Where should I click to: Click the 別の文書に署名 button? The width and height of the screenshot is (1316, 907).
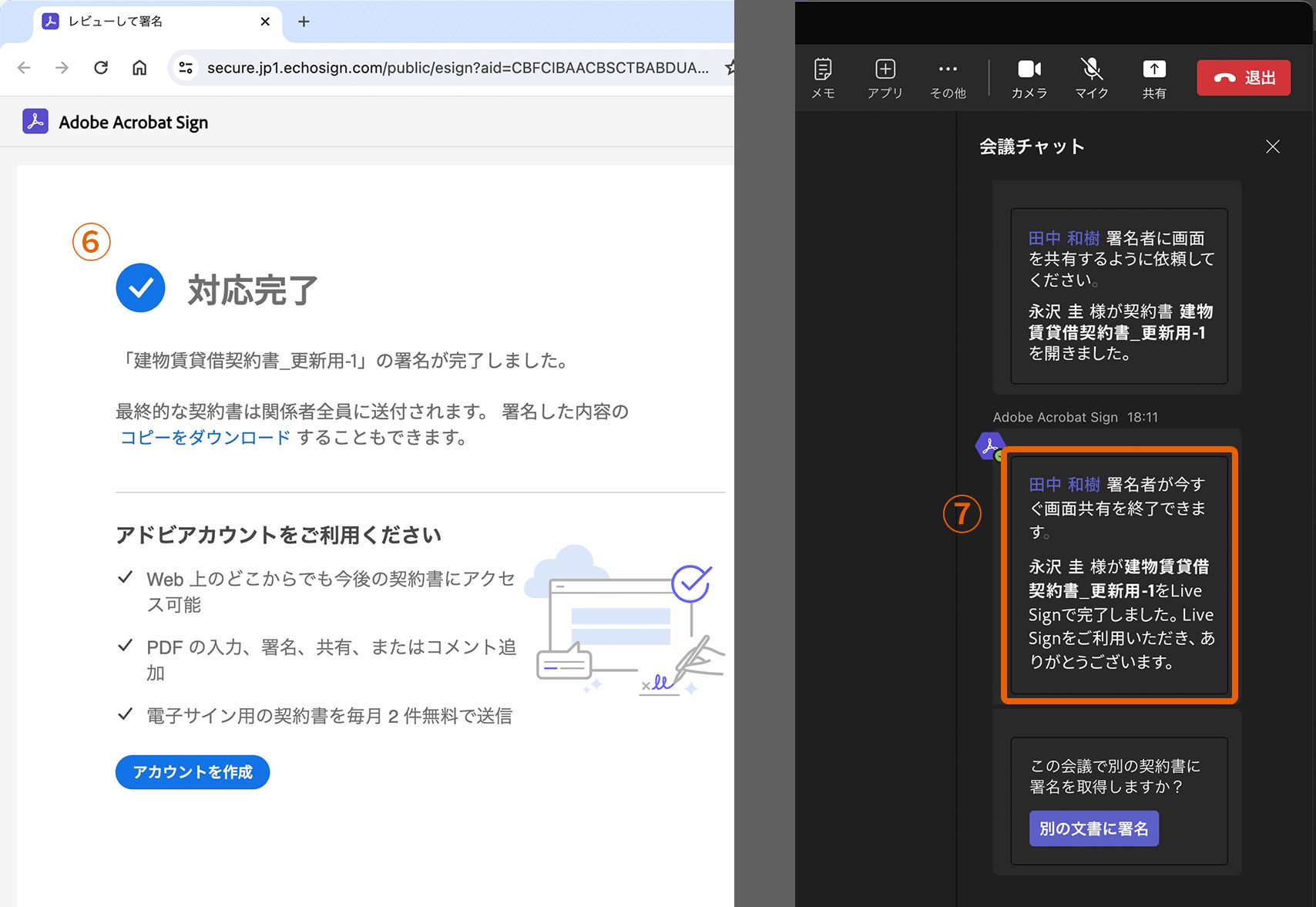(x=1094, y=828)
